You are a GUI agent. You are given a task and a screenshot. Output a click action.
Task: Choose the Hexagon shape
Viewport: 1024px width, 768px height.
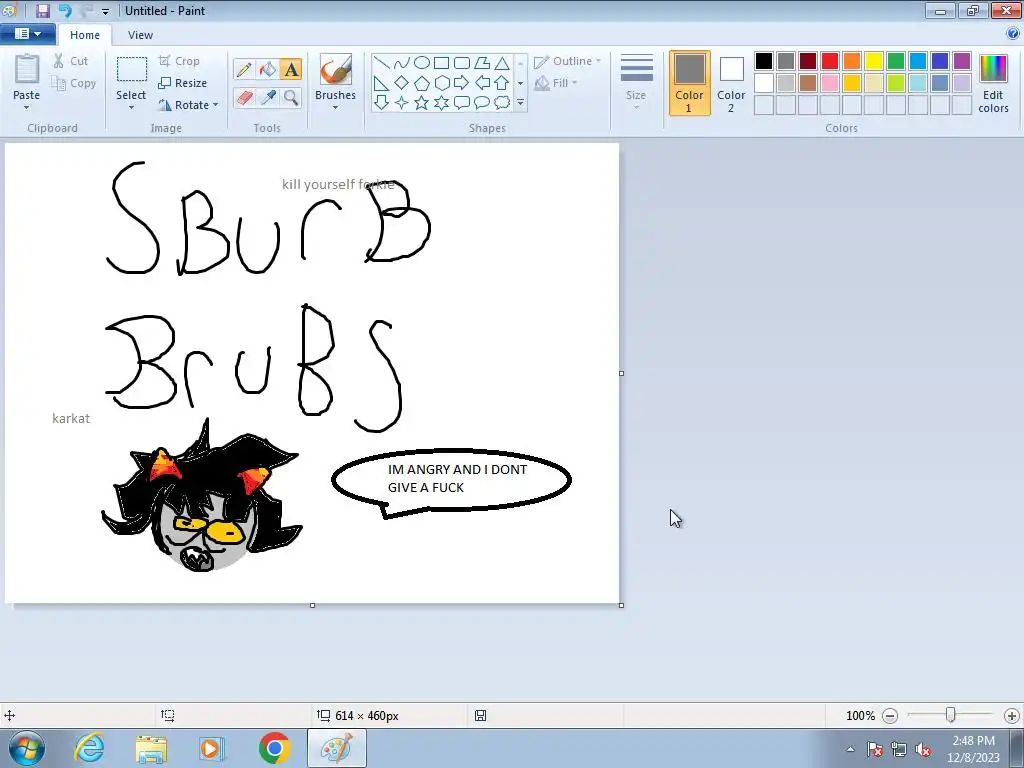(x=442, y=83)
